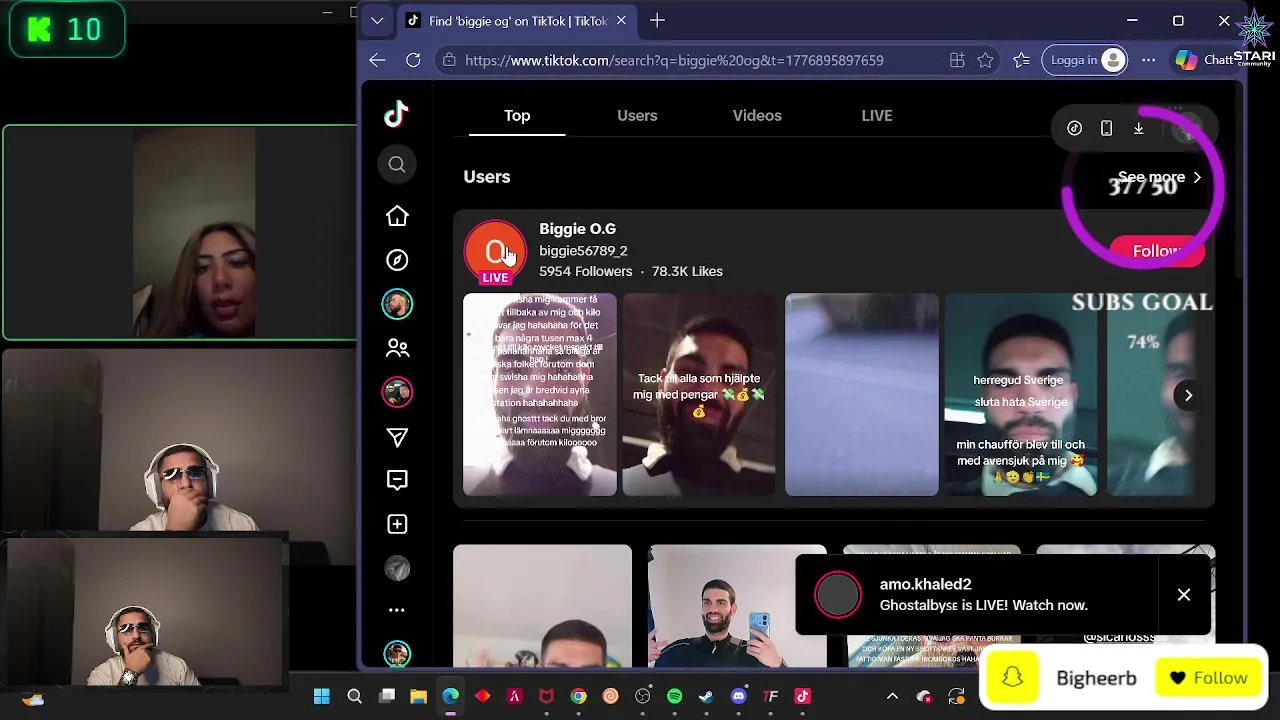Reload the page with the refresh icon

[413, 60]
